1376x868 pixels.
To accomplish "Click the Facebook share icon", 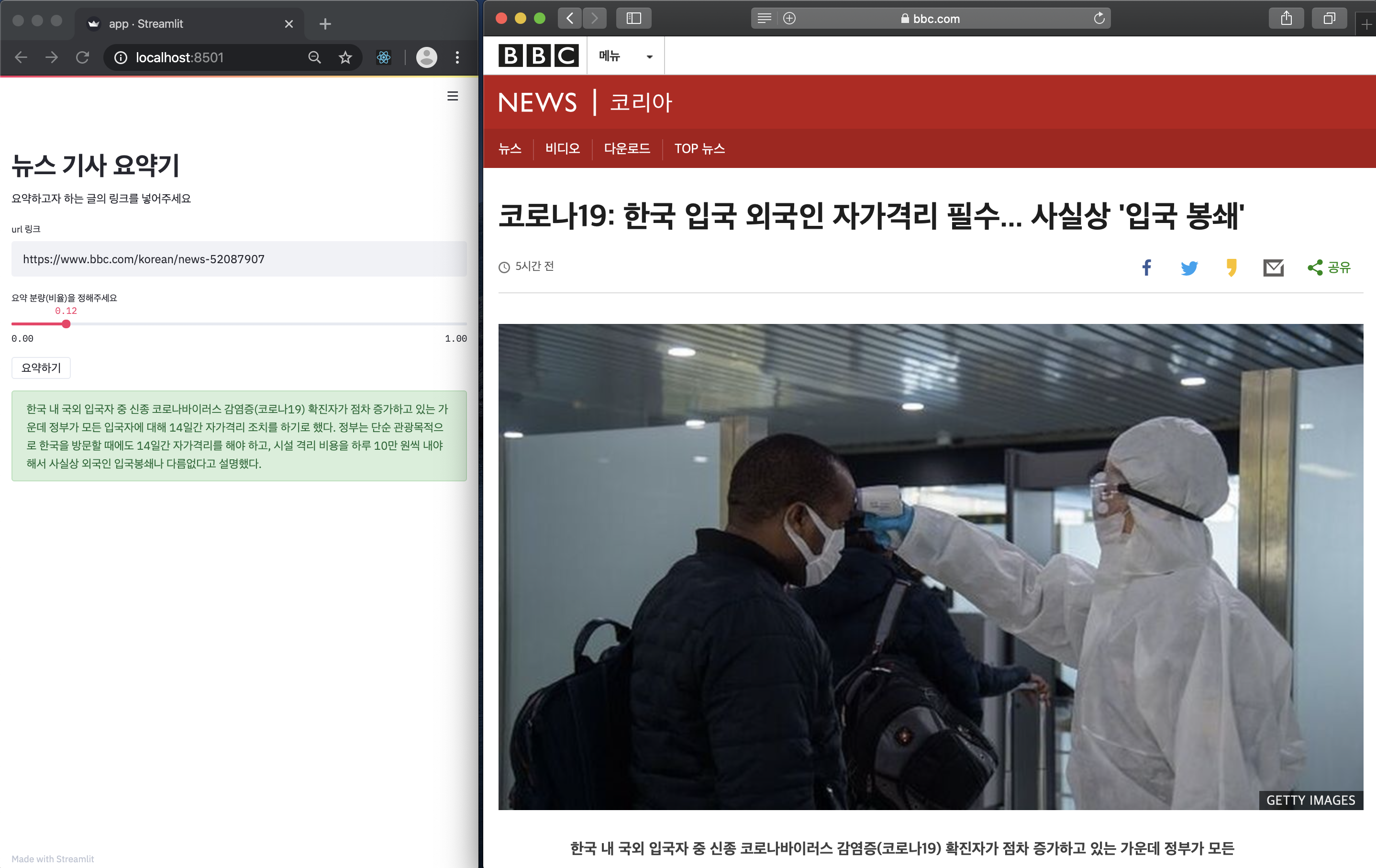I will click(1146, 267).
